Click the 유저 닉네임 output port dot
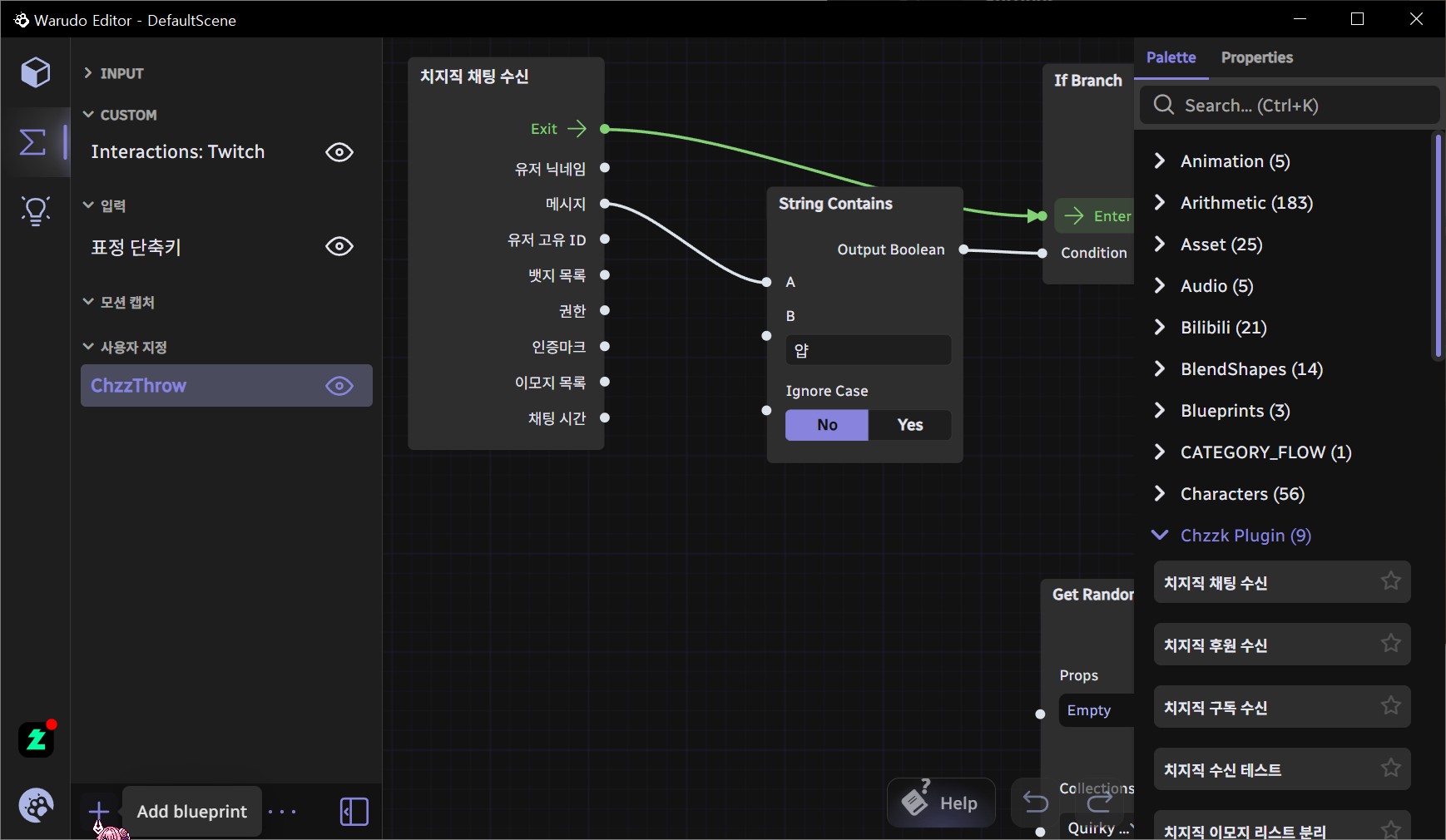 pos(605,168)
